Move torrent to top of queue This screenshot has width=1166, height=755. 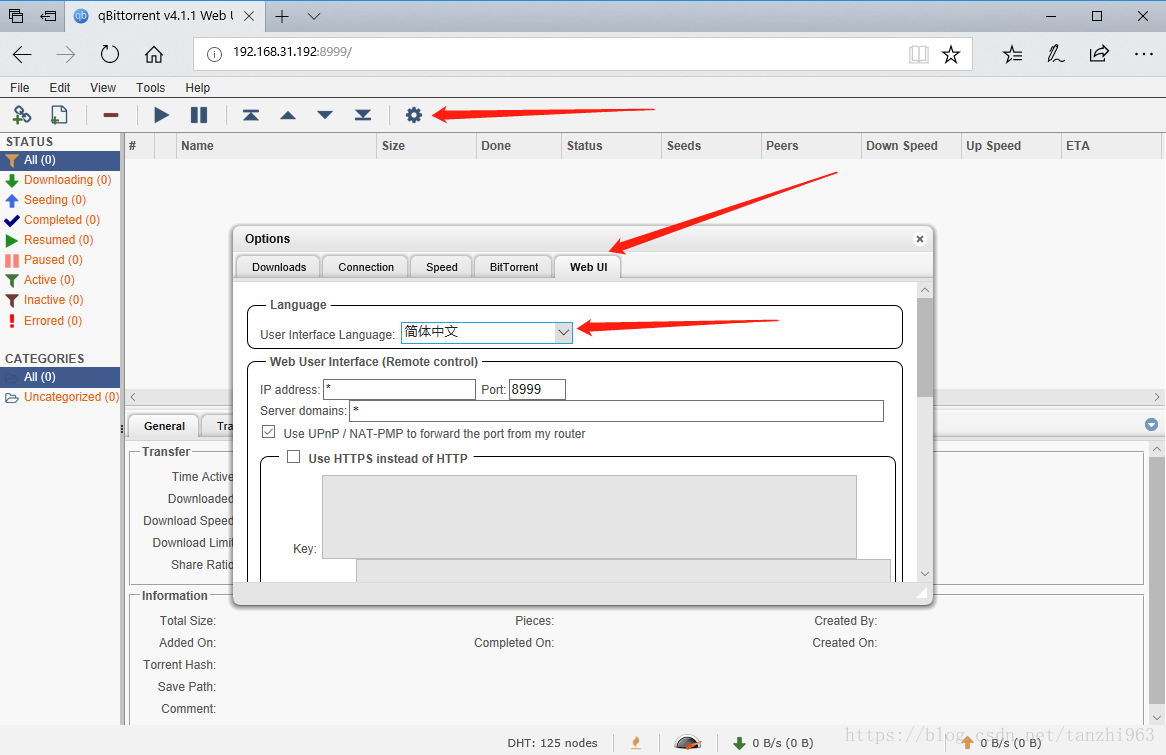pyautogui.click(x=251, y=115)
